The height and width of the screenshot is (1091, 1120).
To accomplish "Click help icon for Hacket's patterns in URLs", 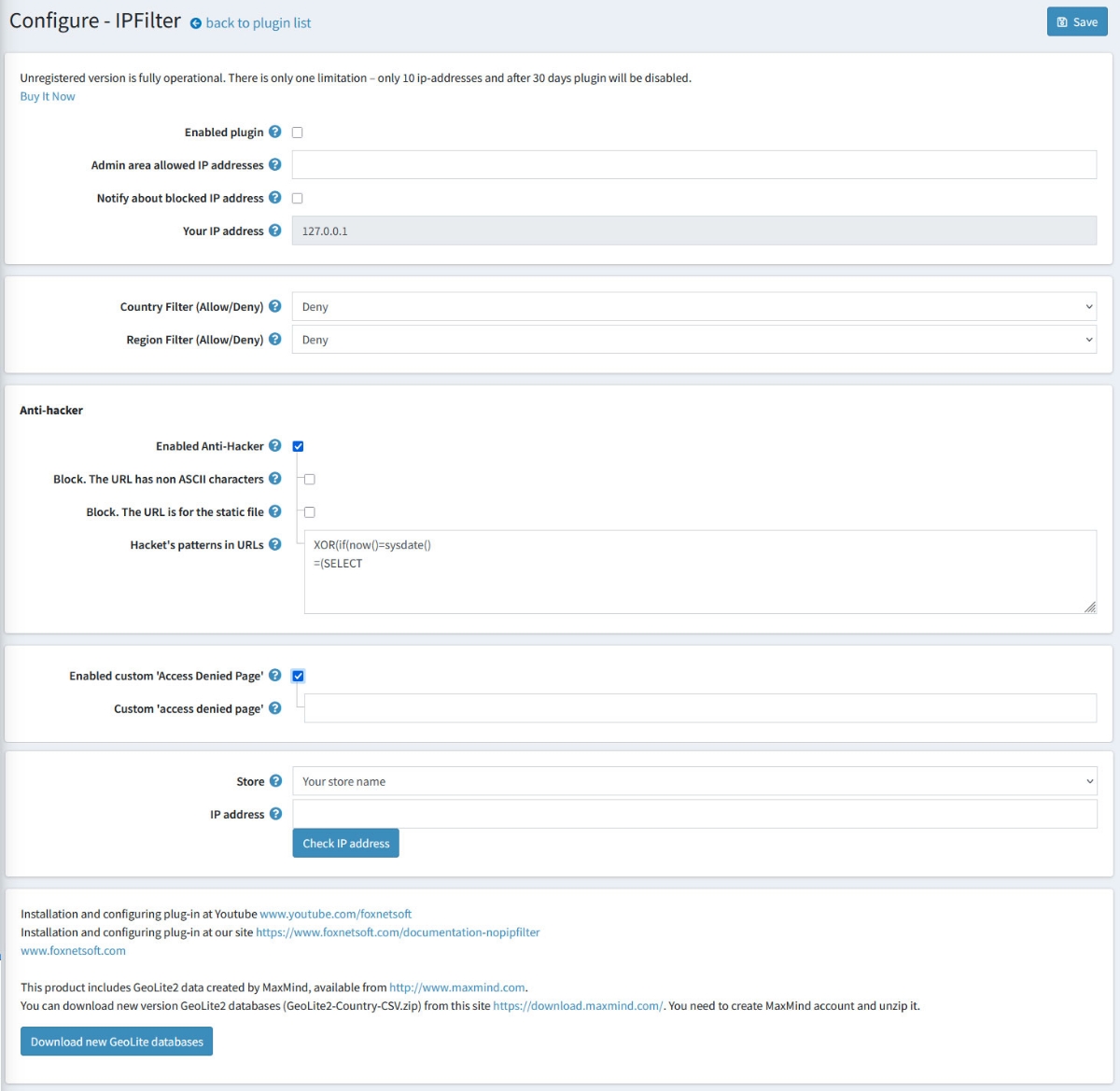I will pyautogui.click(x=275, y=544).
